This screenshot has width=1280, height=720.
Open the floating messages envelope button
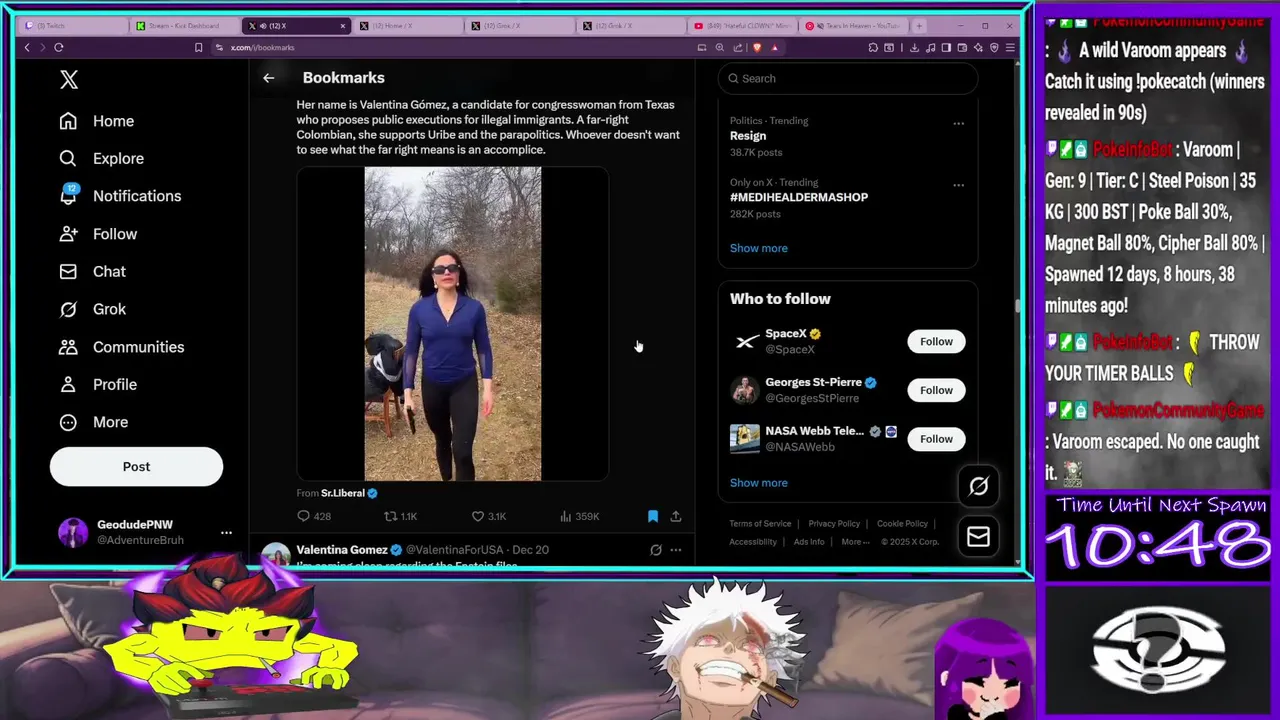(978, 537)
